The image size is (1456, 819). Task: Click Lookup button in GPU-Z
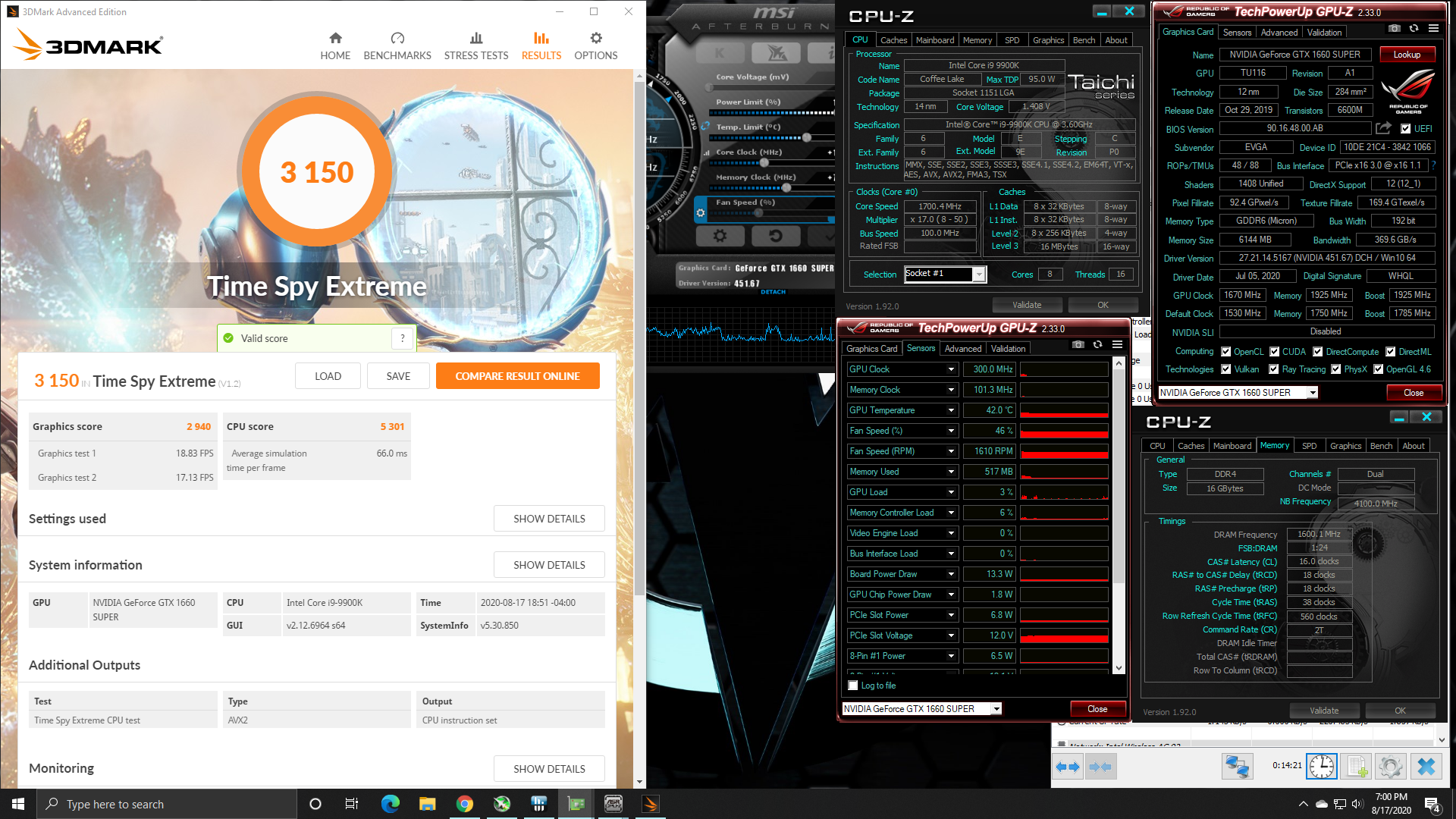pos(1407,55)
